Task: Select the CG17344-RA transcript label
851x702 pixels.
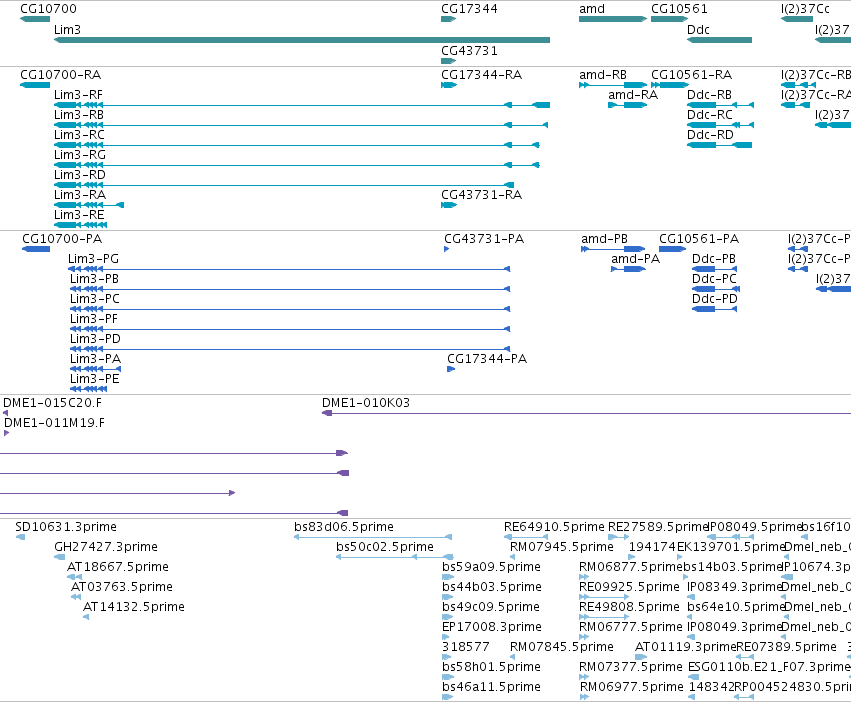Action: click(481, 74)
